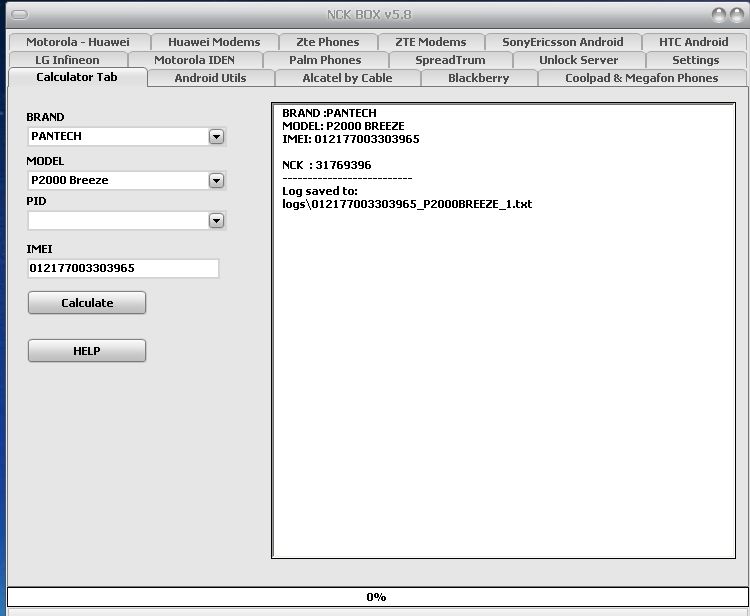This screenshot has height=616, width=750.
Task: Open the Alcatel by Cable tab
Action: click(347, 78)
